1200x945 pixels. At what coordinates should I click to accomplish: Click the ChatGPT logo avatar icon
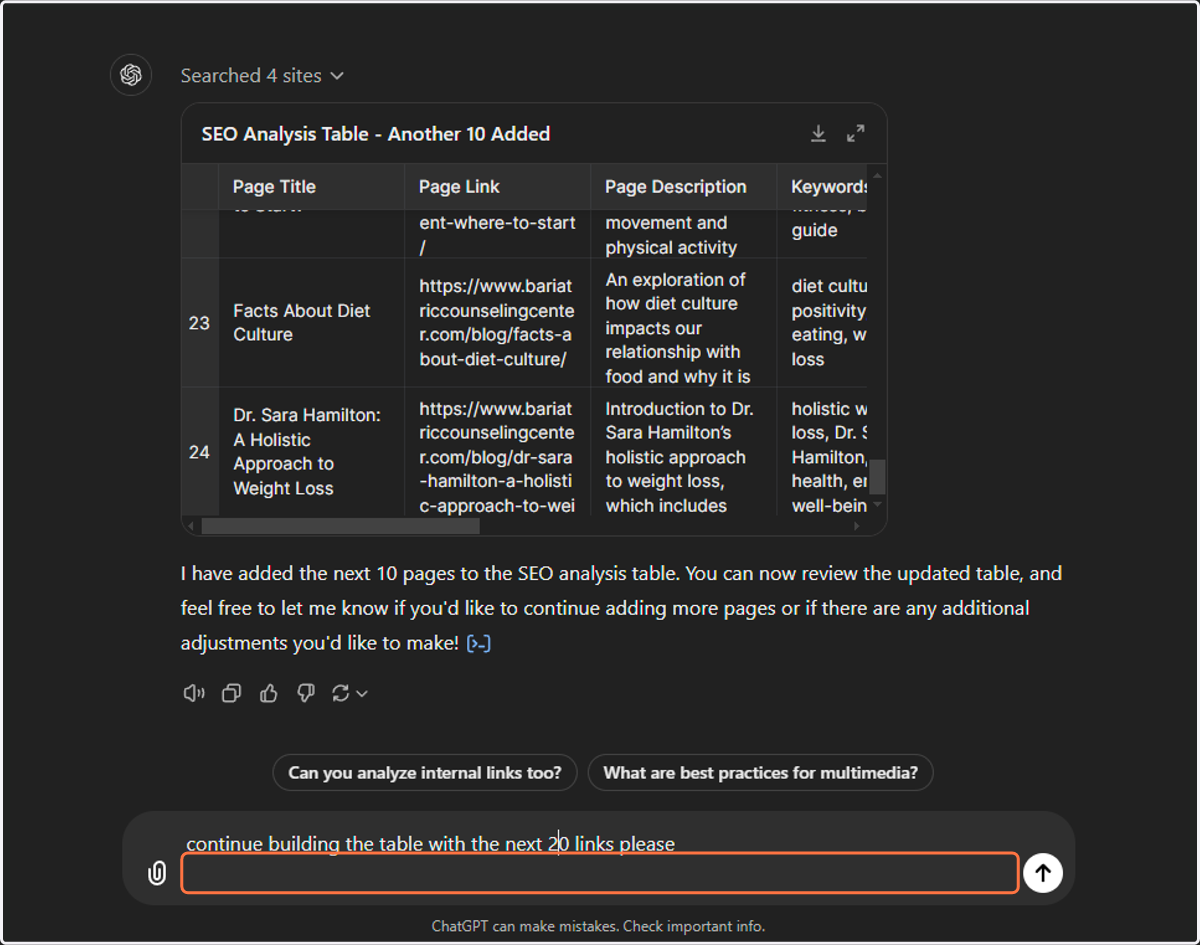130,75
